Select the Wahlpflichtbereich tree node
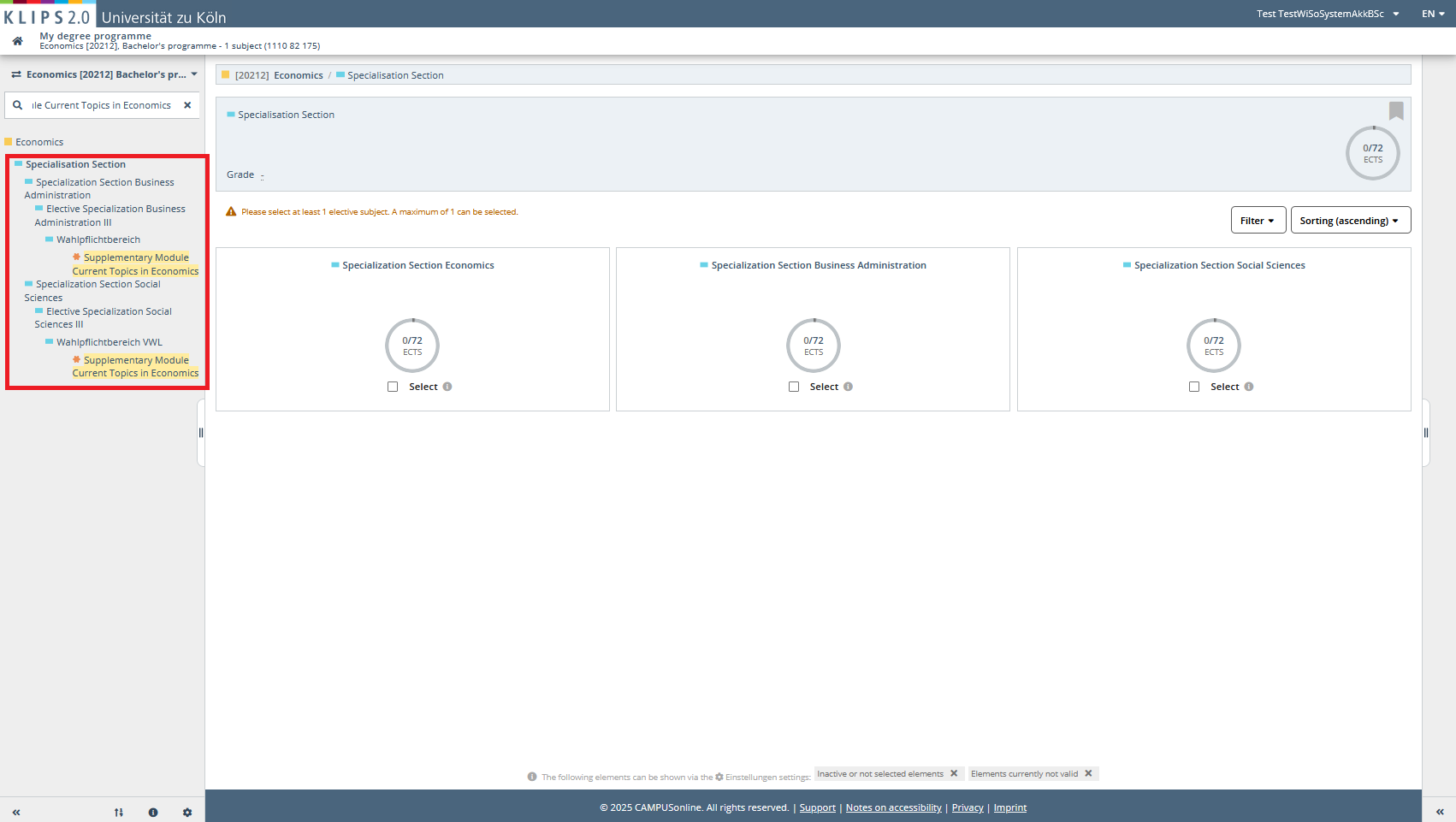This screenshot has height=822, width=1456. 98,240
